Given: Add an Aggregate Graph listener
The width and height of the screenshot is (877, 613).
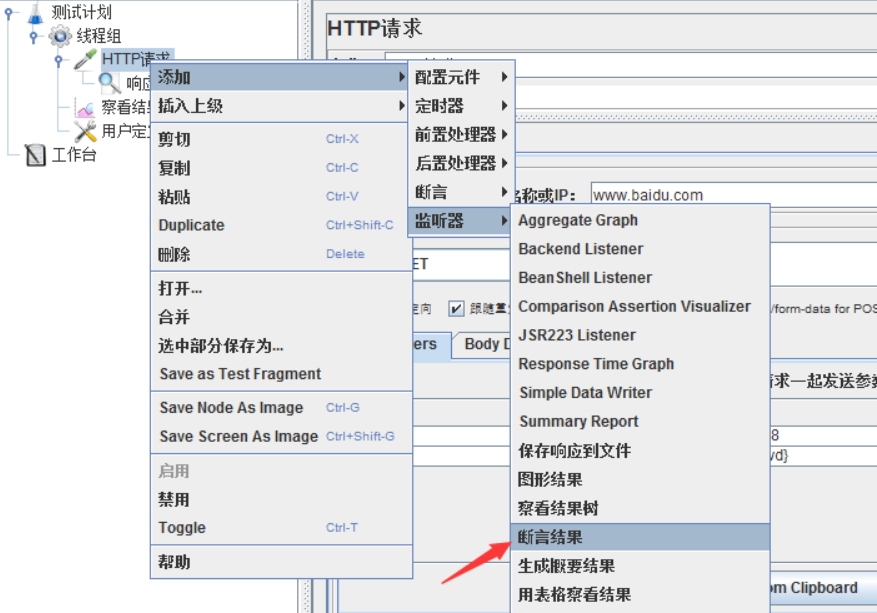Looking at the screenshot, I should coord(640,220).
